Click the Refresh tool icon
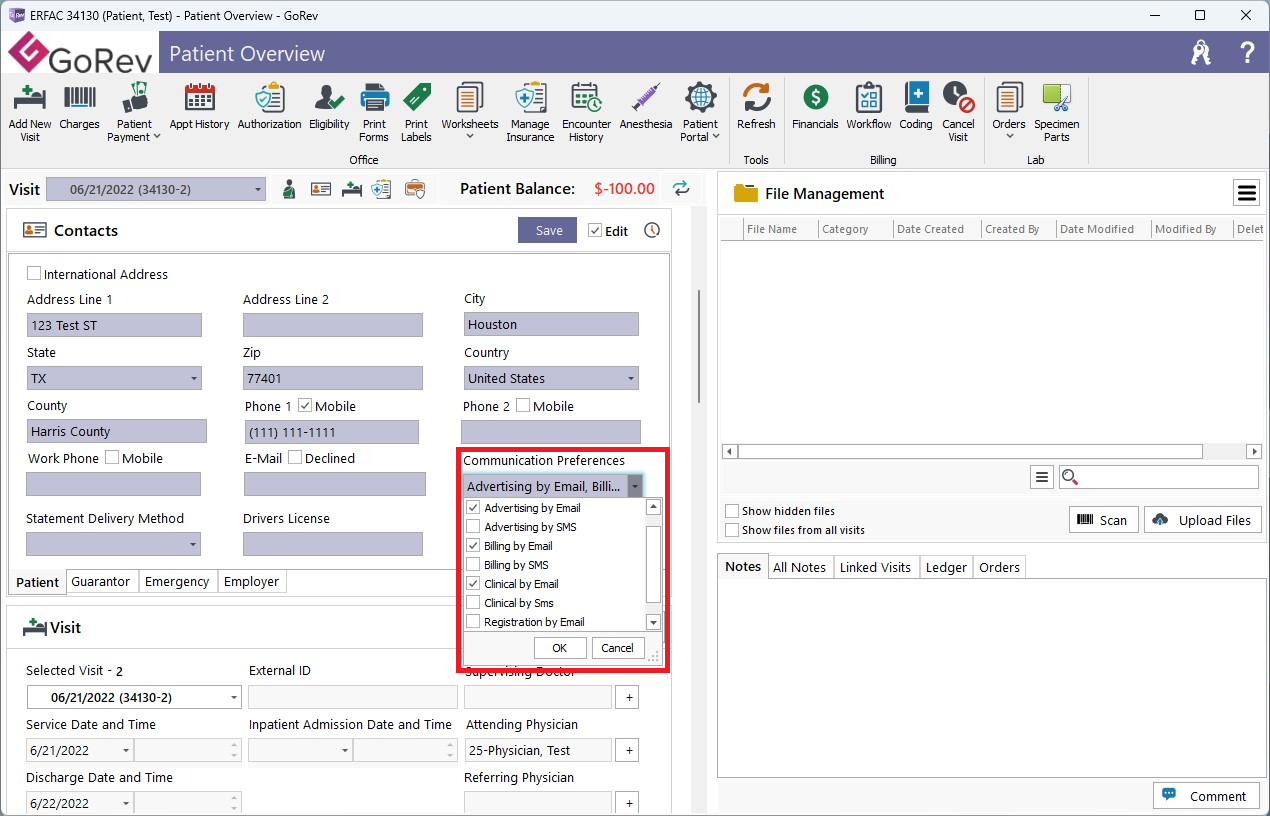This screenshot has height=816, width=1270. 756,98
